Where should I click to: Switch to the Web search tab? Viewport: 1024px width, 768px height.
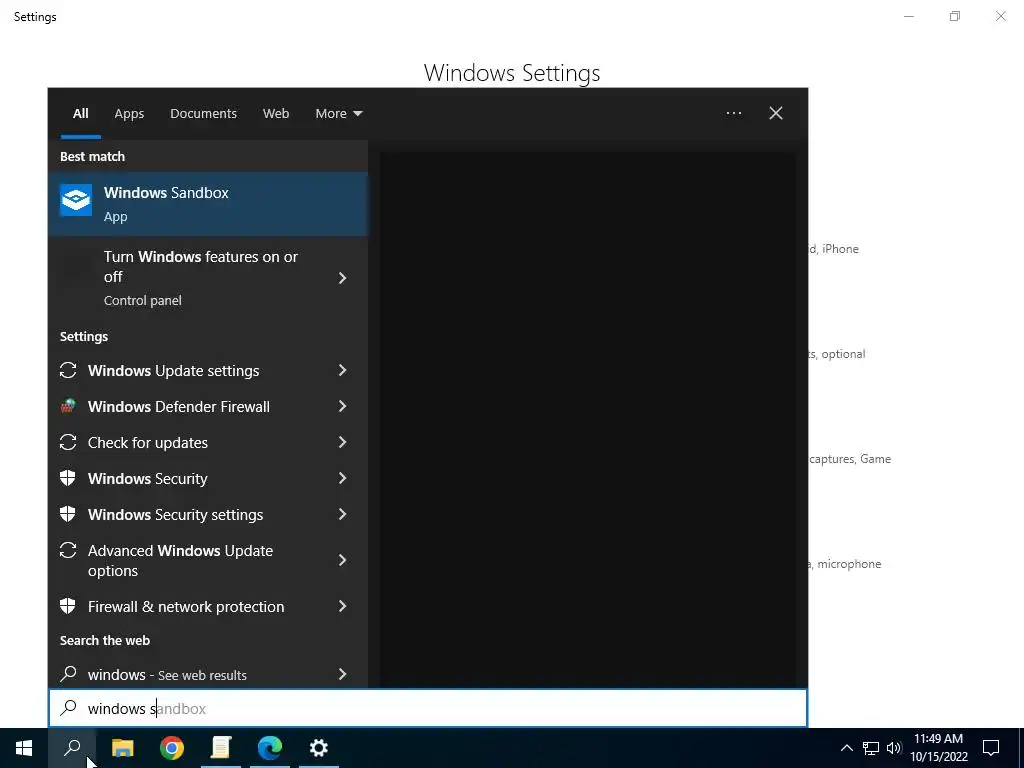click(276, 113)
